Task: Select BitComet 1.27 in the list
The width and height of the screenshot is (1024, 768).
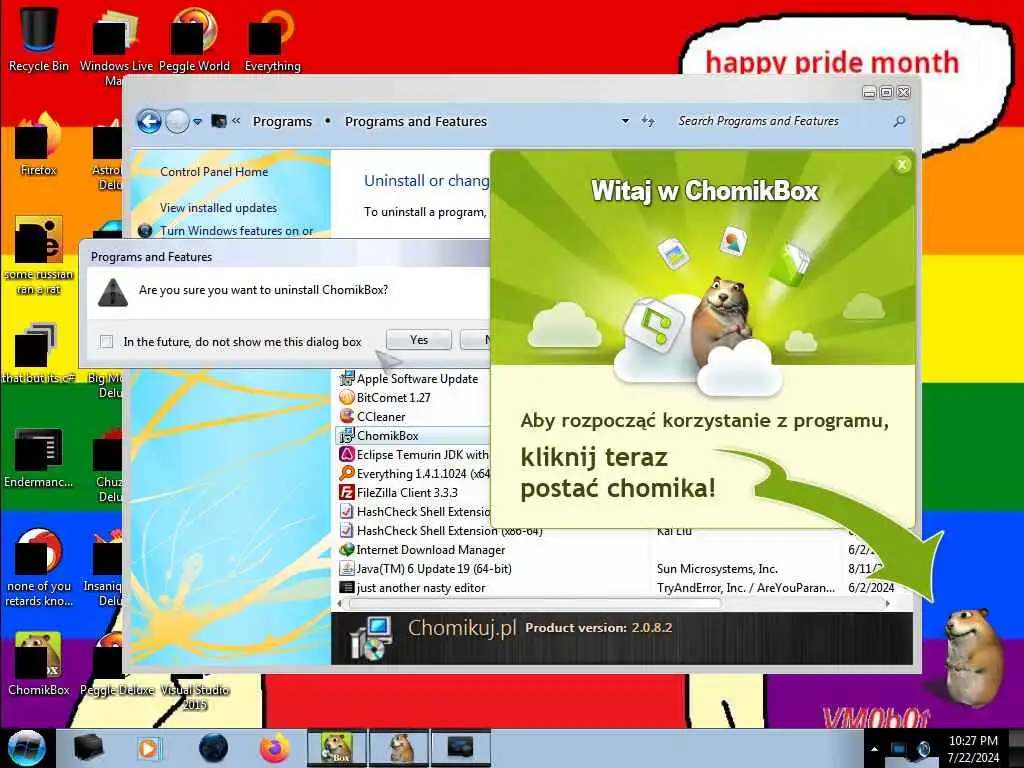Action: point(394,398)
